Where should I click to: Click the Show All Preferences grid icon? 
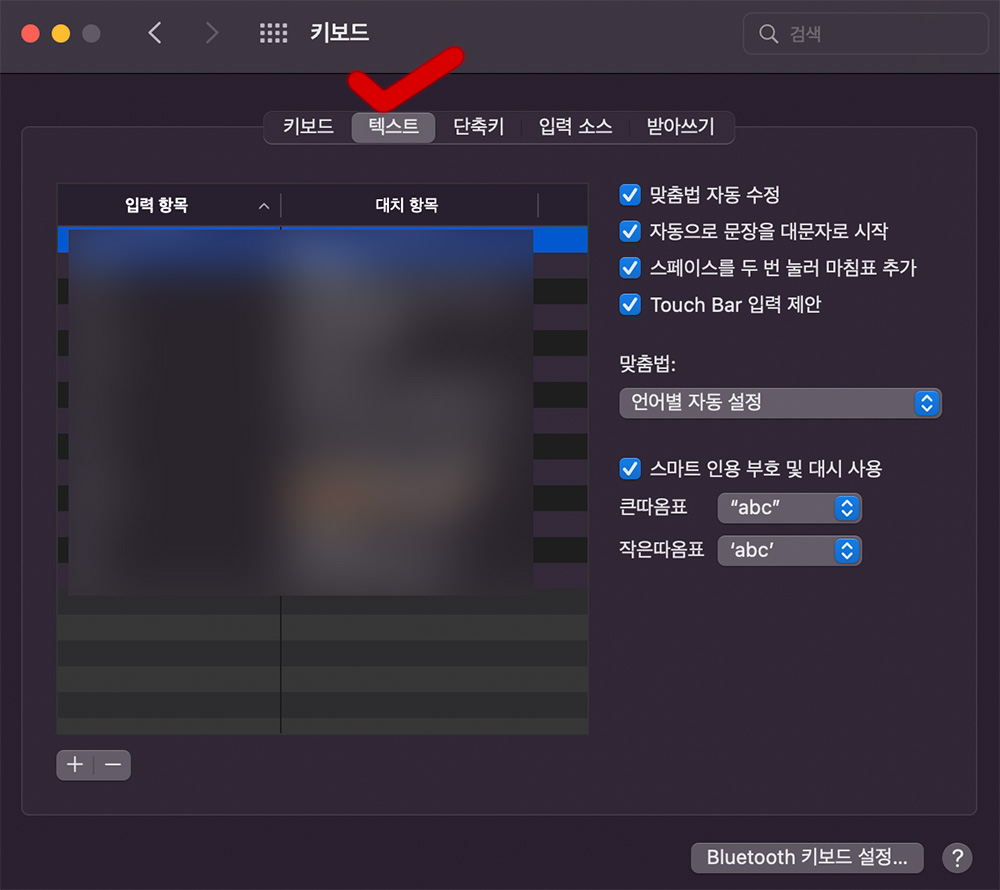(272, 32)
